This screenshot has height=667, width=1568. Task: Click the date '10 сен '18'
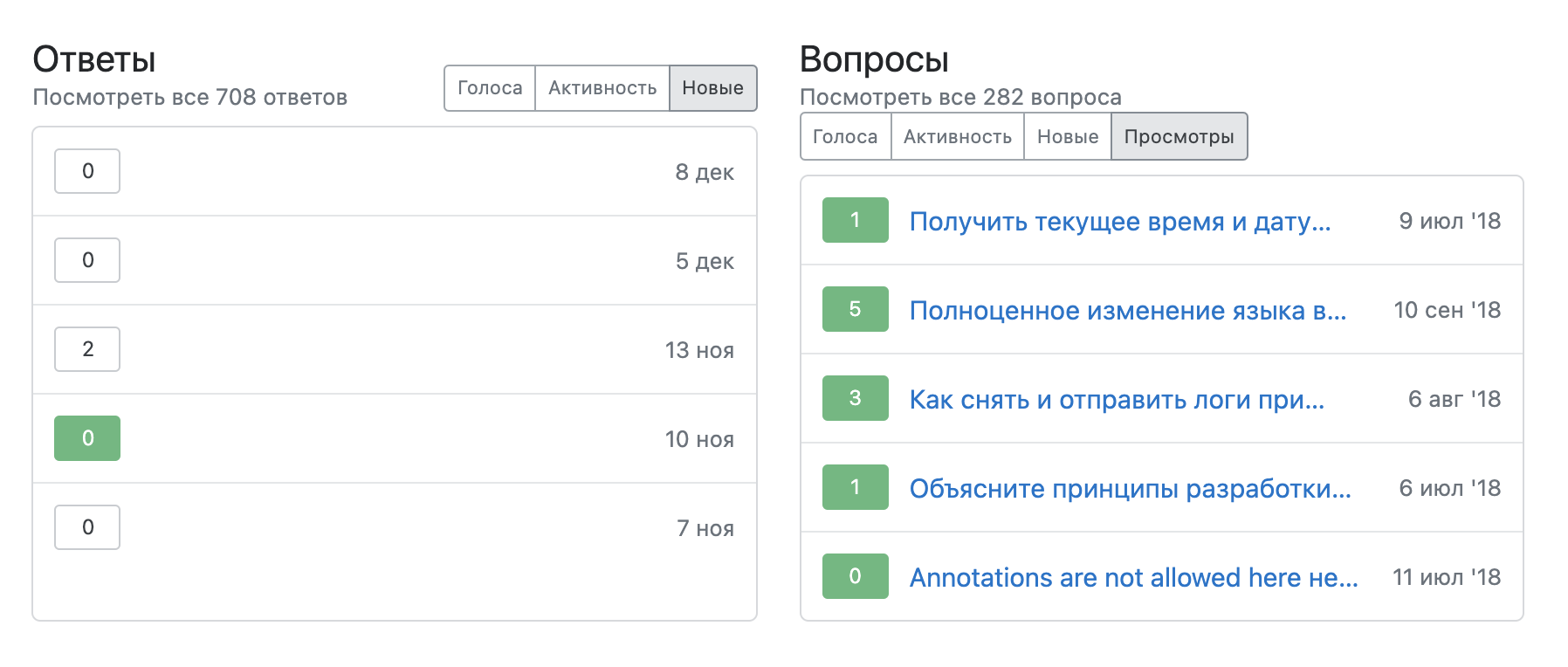(x=1448, y=310)
